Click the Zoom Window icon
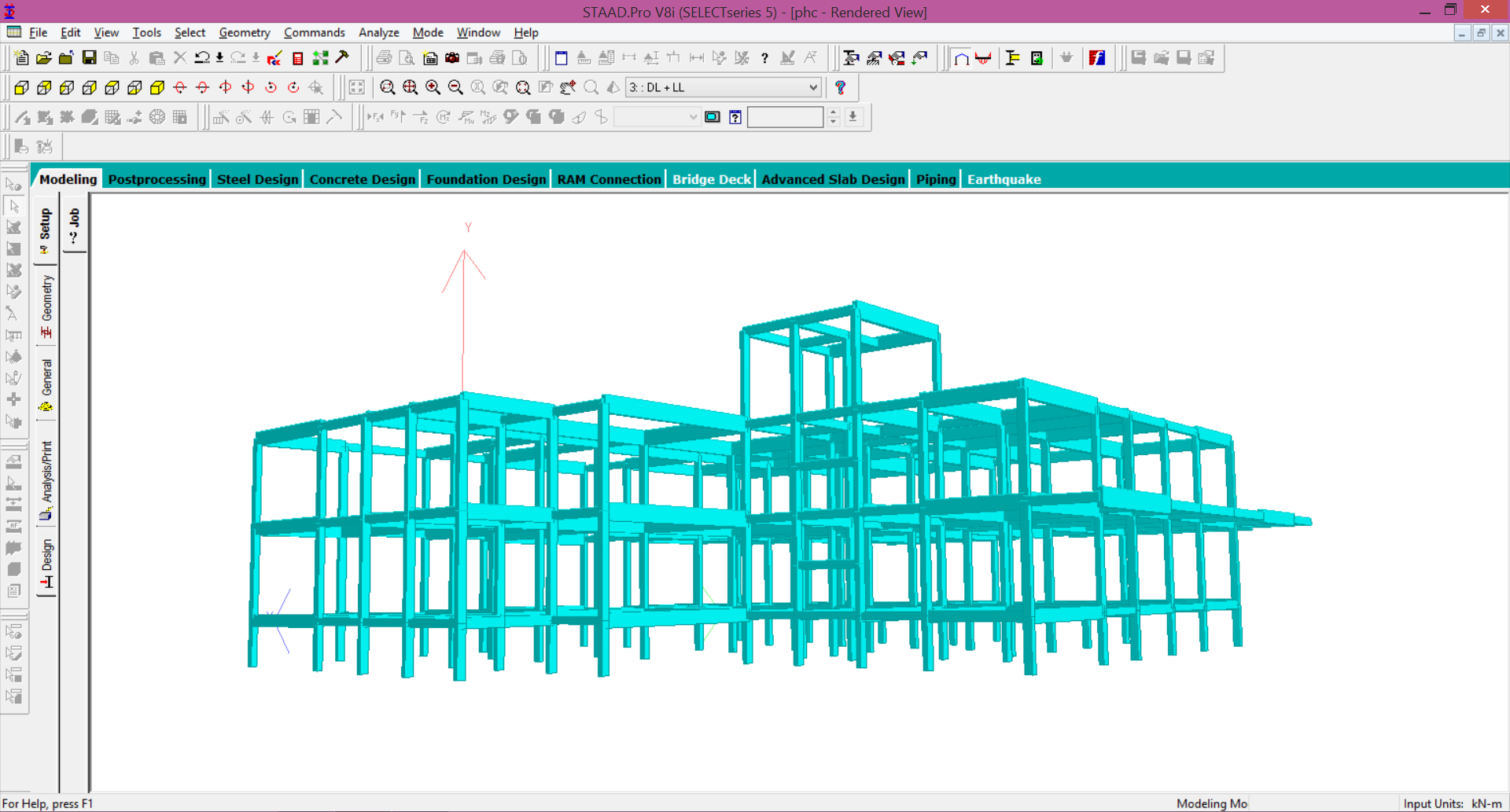 [387, 87]
